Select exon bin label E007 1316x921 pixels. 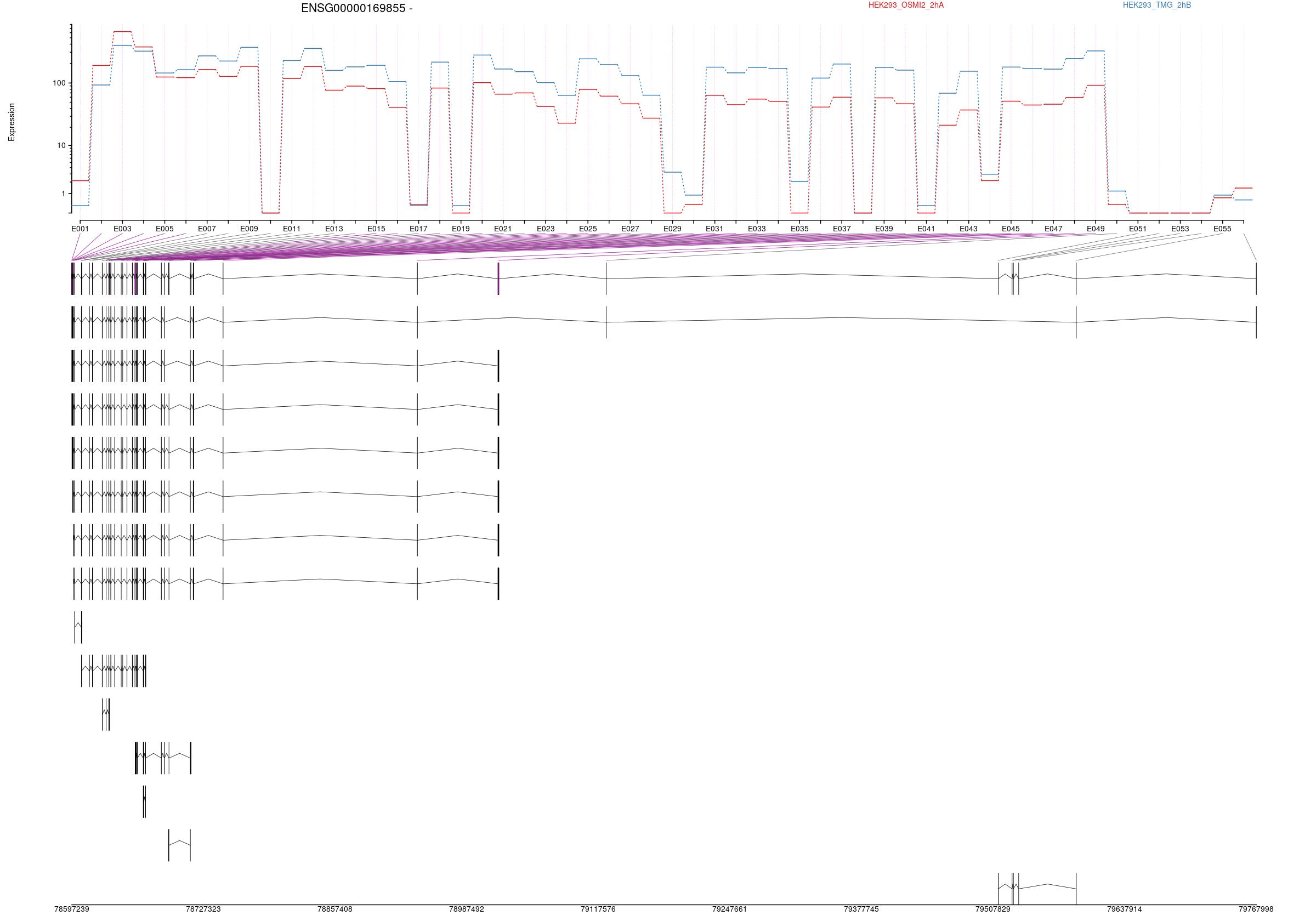207,229
